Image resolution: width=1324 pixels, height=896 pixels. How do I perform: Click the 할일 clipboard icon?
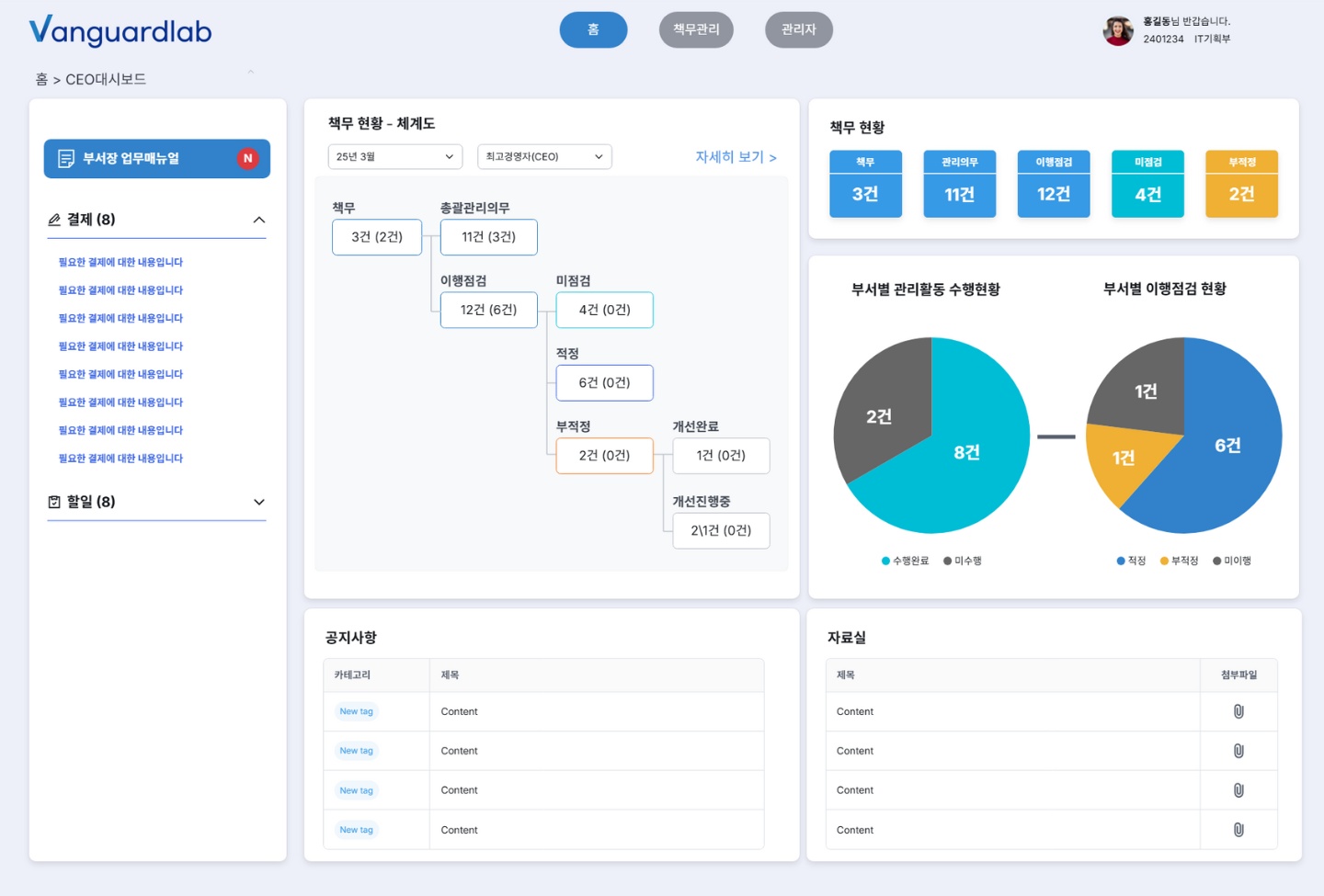54,502
